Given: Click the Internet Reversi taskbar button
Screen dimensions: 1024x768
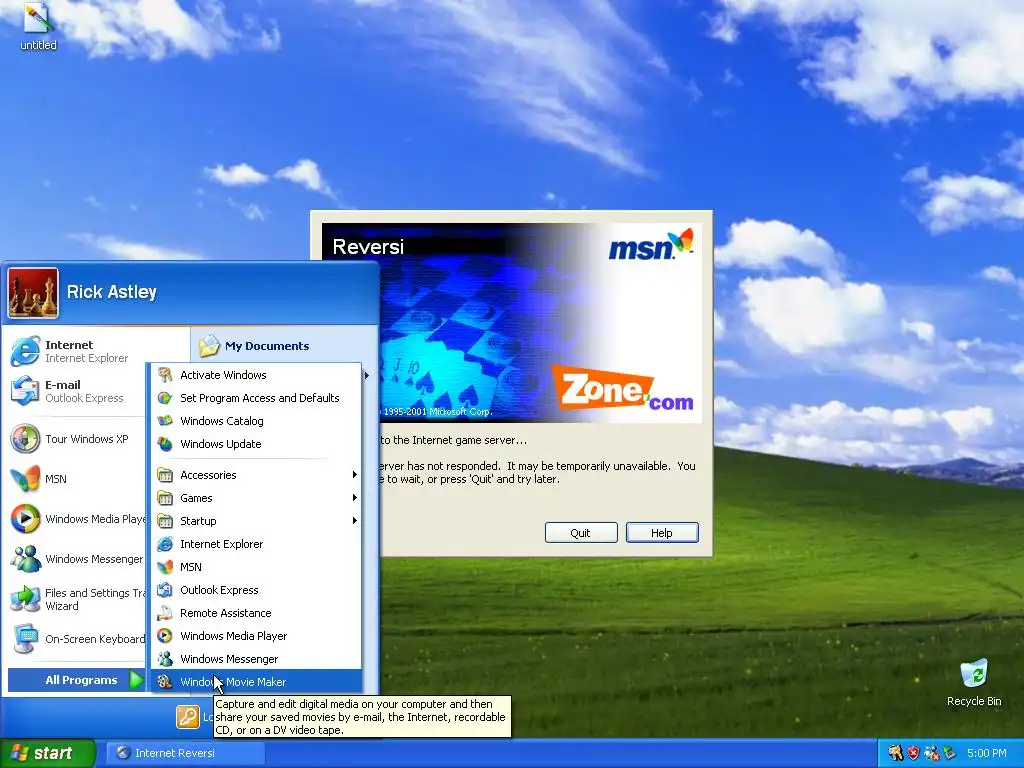Looking at the screenshot, I should point(185,753).
